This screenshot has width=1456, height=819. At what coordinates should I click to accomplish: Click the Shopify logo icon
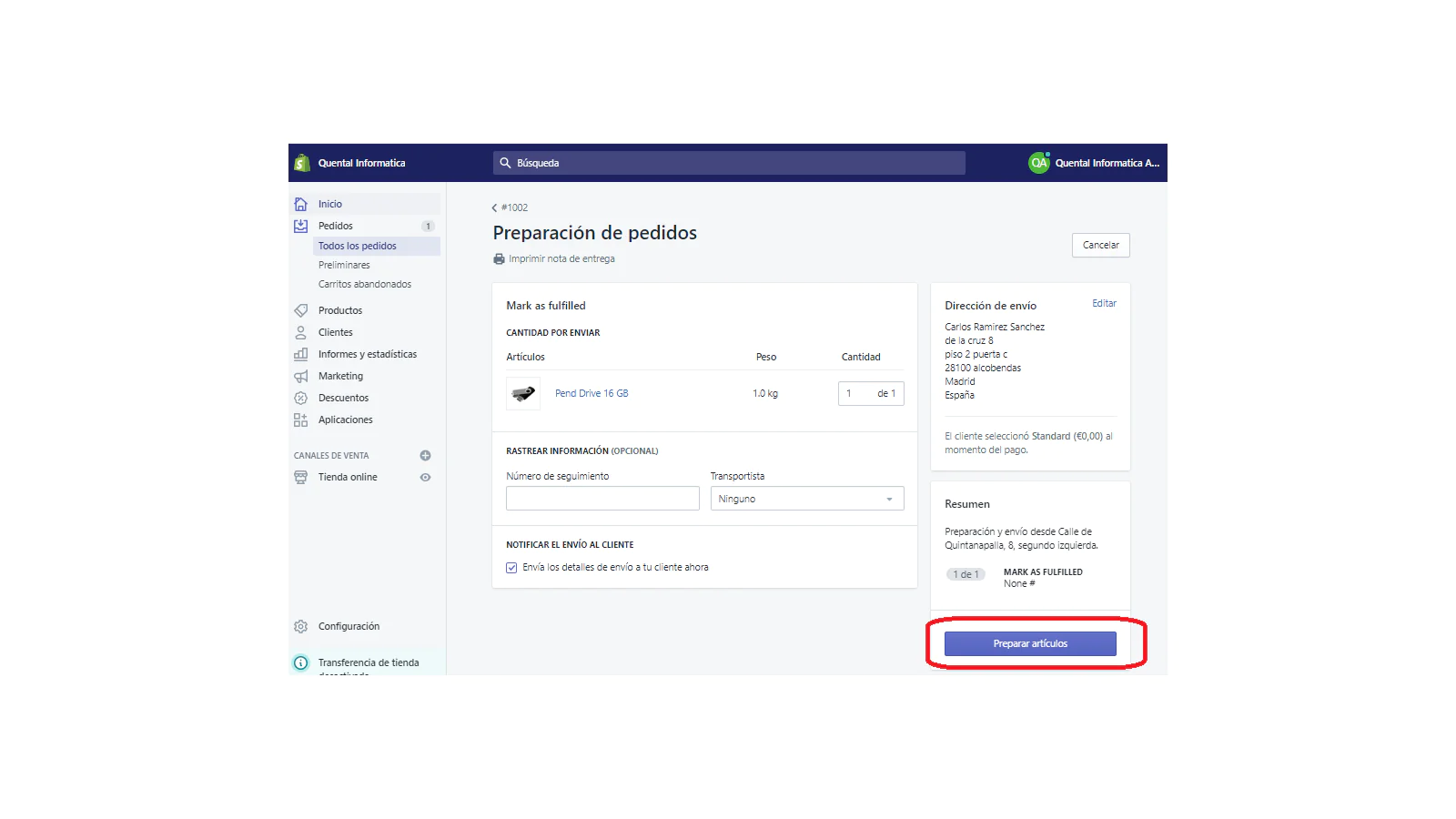click(302, 163)
